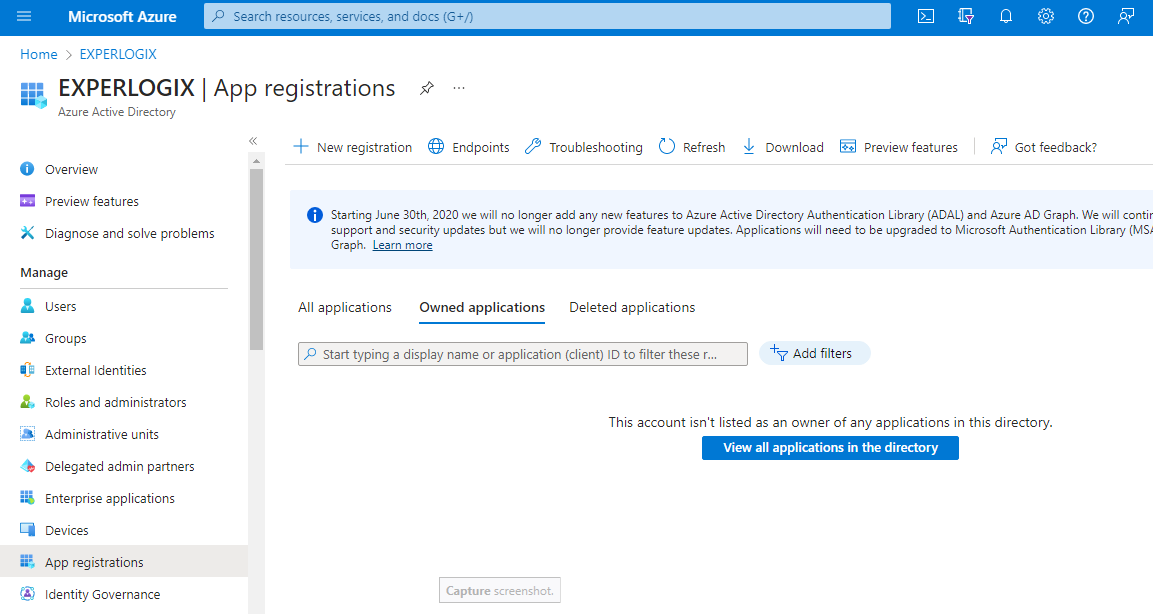Open the Help question mark icon
Viewport: 1153px width, 614px height.
pyautogui.click(x=1085, y=16)
